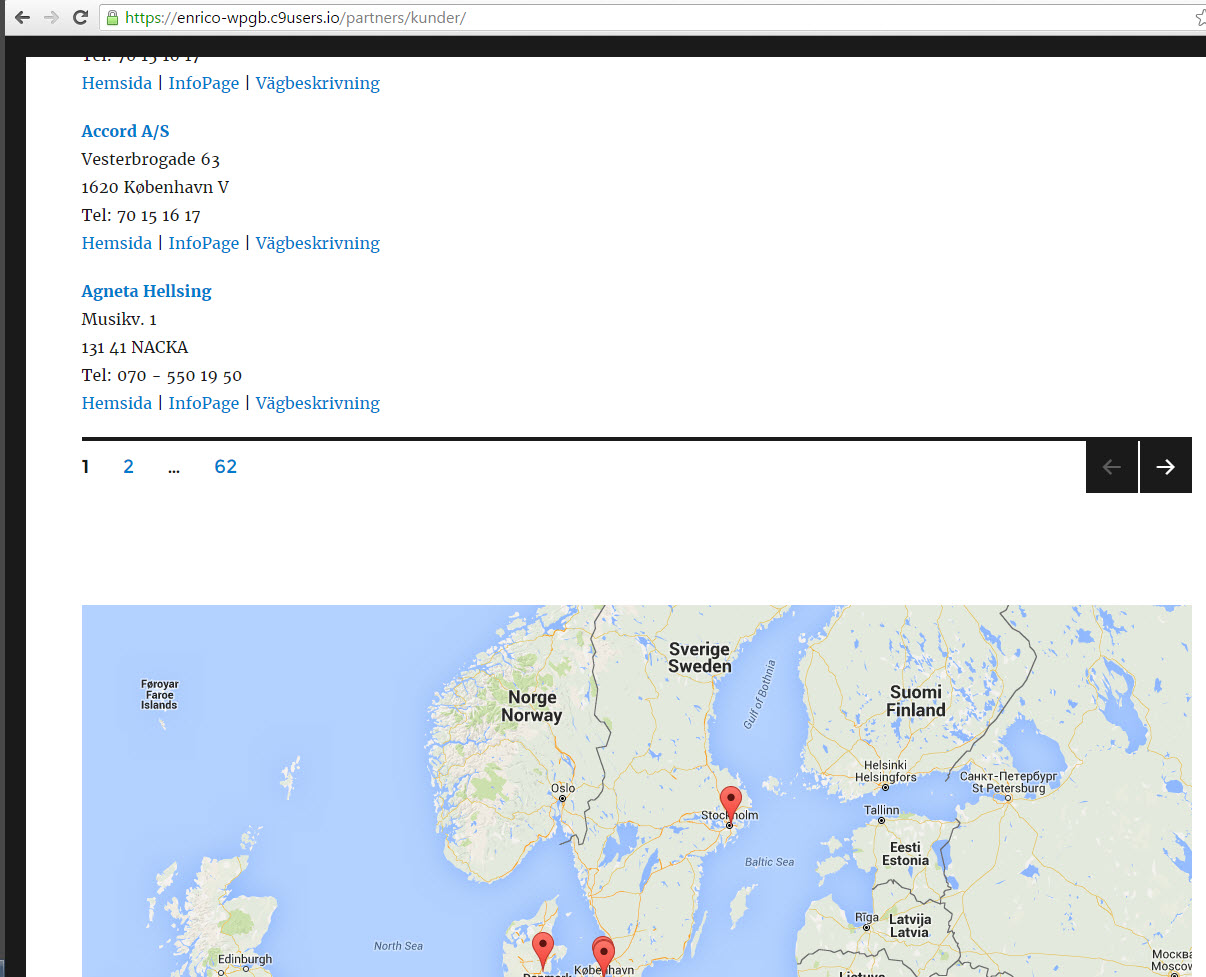Open Hemsida link under Accord A/S
Image resolution: width=1206 pixels, height=977 pixels.
pos(117,243)
